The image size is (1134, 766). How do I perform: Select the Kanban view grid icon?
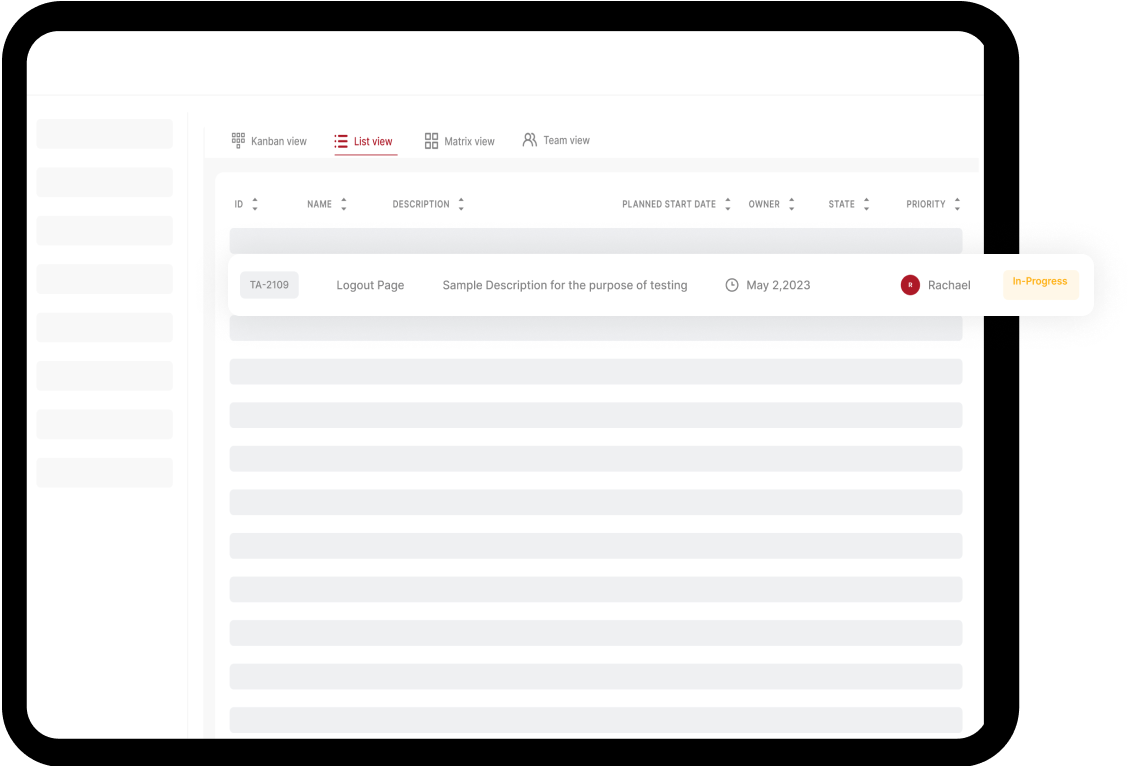239,140
